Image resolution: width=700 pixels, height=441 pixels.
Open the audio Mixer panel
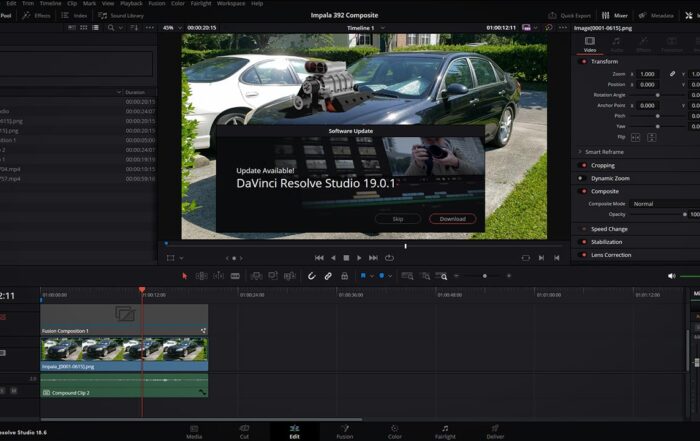[614, 16]
